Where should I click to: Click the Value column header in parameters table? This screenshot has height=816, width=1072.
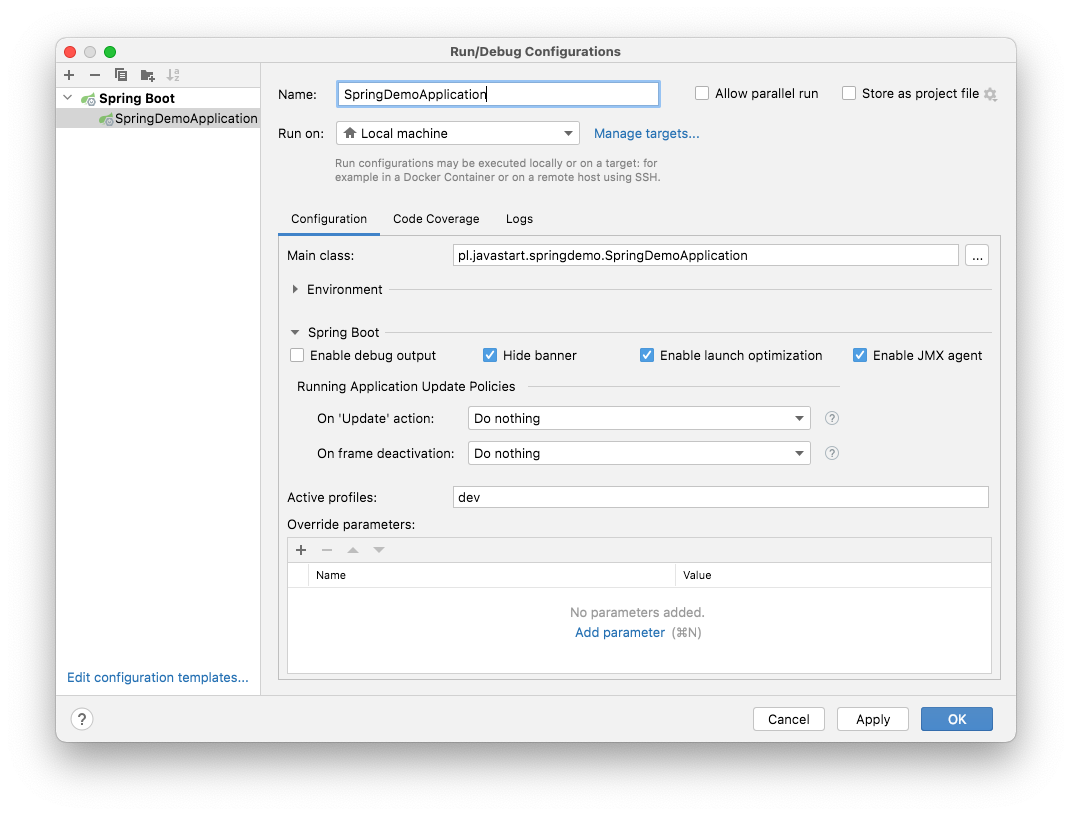pyautogui.click(x=833, y=575)
